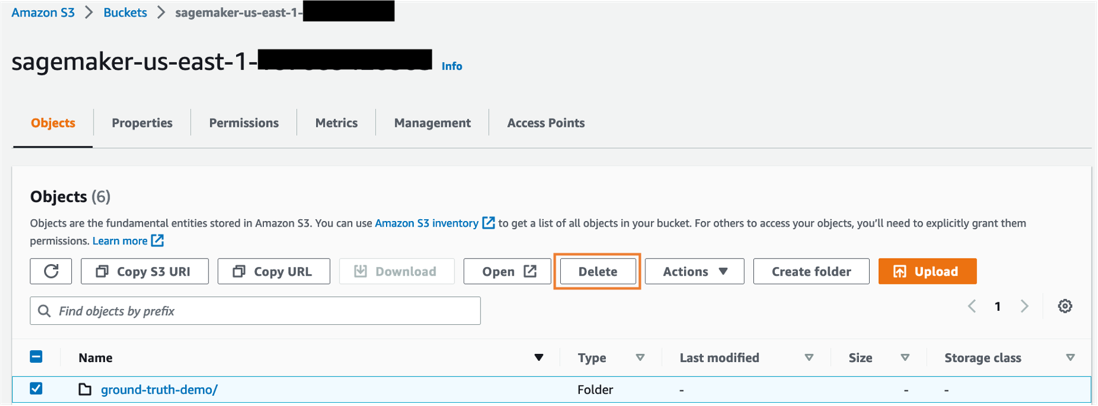Open the Permissions tab
The image size is (1098, 406).
click(244, 122)
